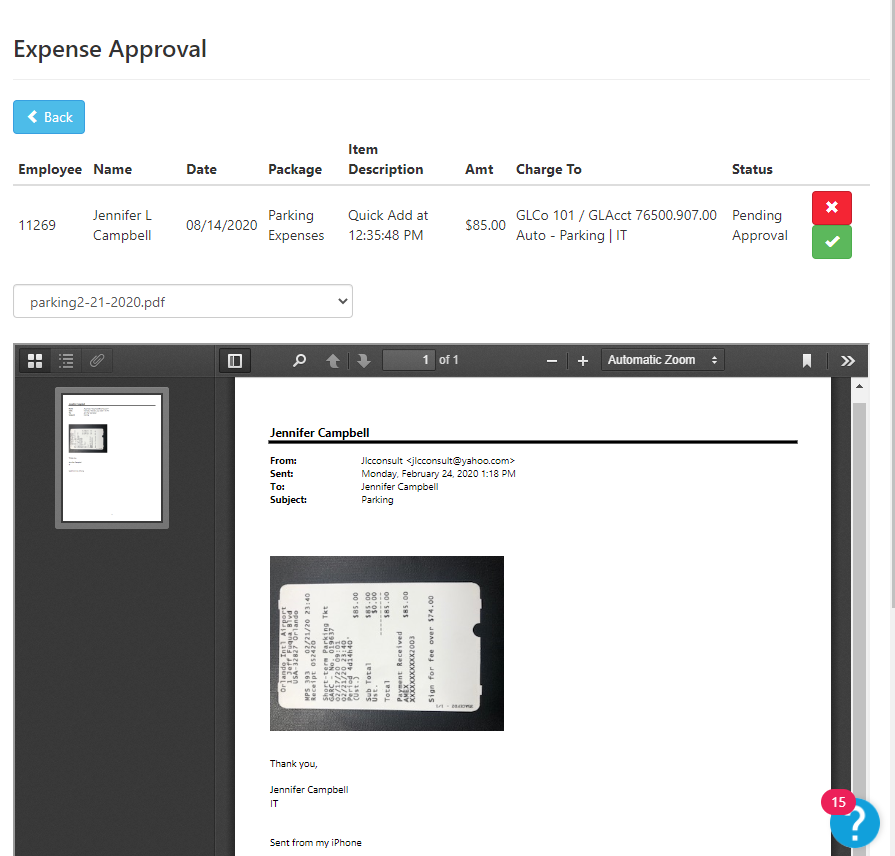The width and height of the screenshot is (895, 856).
Task: Open the Automatic Zoom dropdown
Action: tap(663, 360)
